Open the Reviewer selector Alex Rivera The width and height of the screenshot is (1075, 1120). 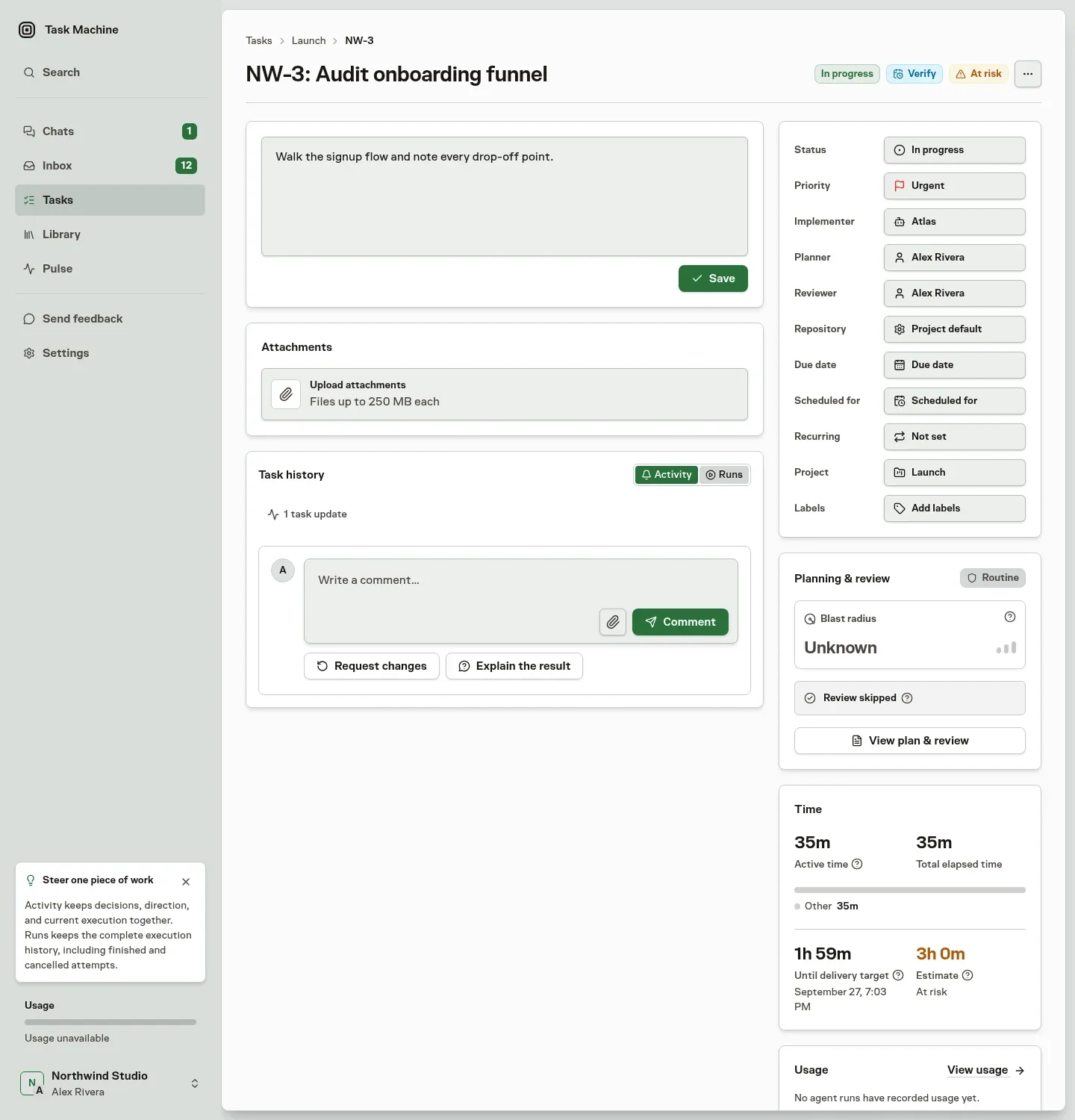pos(955,293)
